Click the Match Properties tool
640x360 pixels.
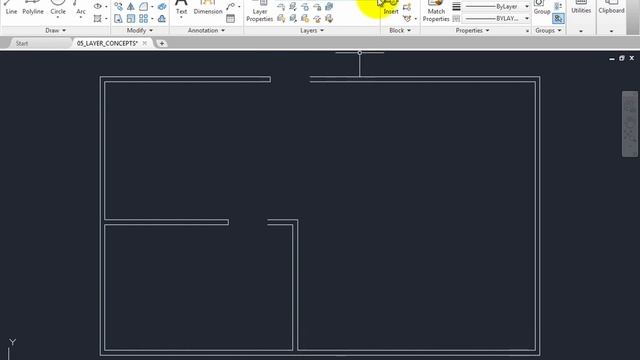click(436, 11)
